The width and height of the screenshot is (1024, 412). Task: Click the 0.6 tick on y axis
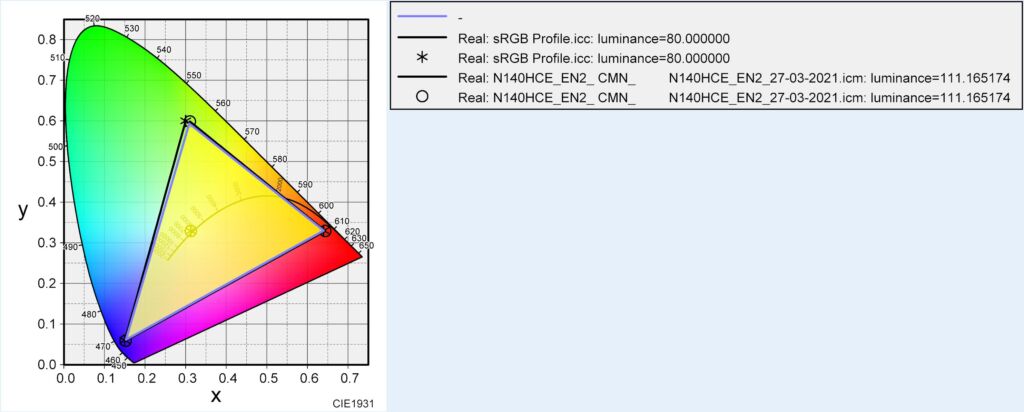pos(48,121)
